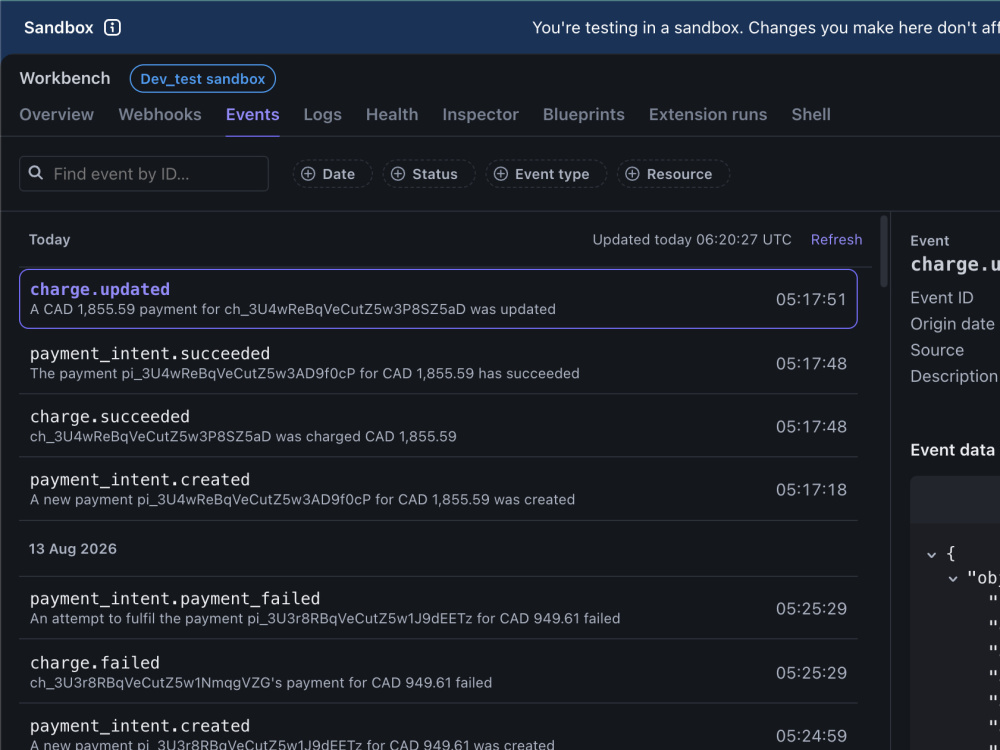Open the Inspector tab
1000x750 pixels.
pos(481,114)
